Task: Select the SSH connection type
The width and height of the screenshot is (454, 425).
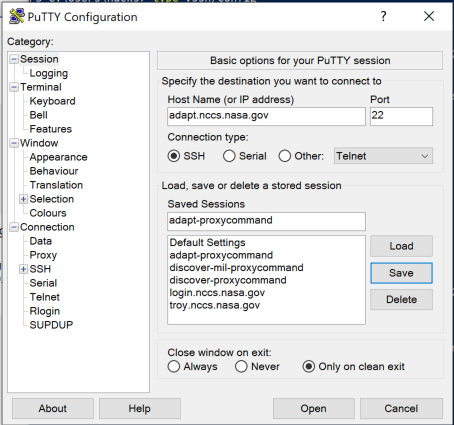Action: click(174, 156)
